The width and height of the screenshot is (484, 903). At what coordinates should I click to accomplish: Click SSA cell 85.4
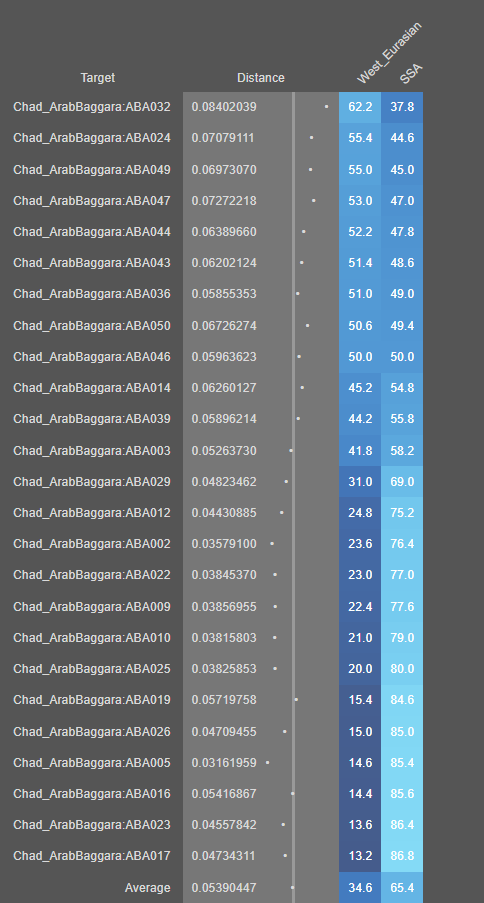click(402, 763)
